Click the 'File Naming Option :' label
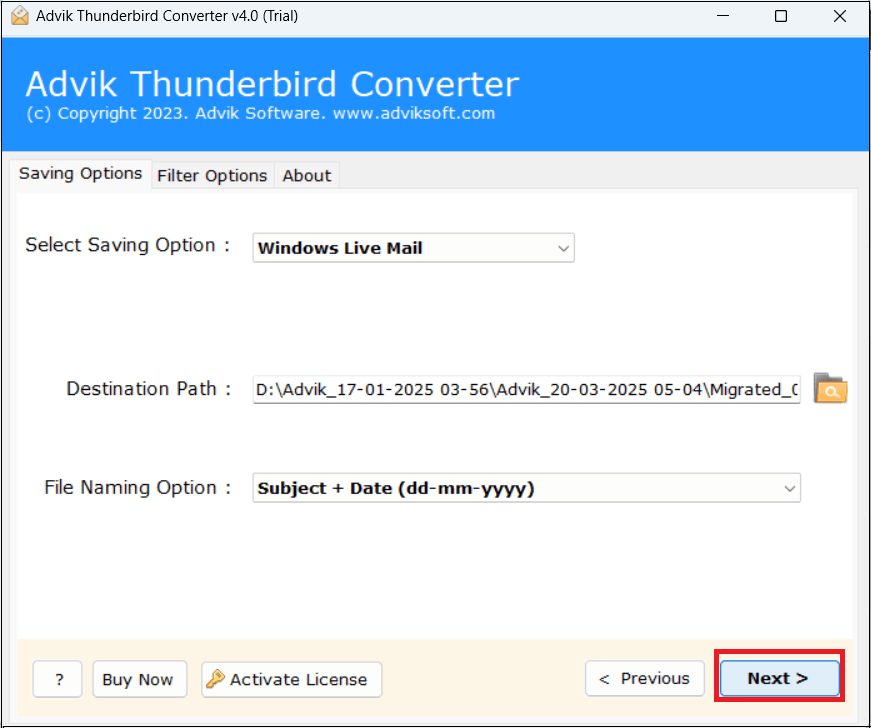This screenshot has width=871, height=728. [x=138, y=488]
